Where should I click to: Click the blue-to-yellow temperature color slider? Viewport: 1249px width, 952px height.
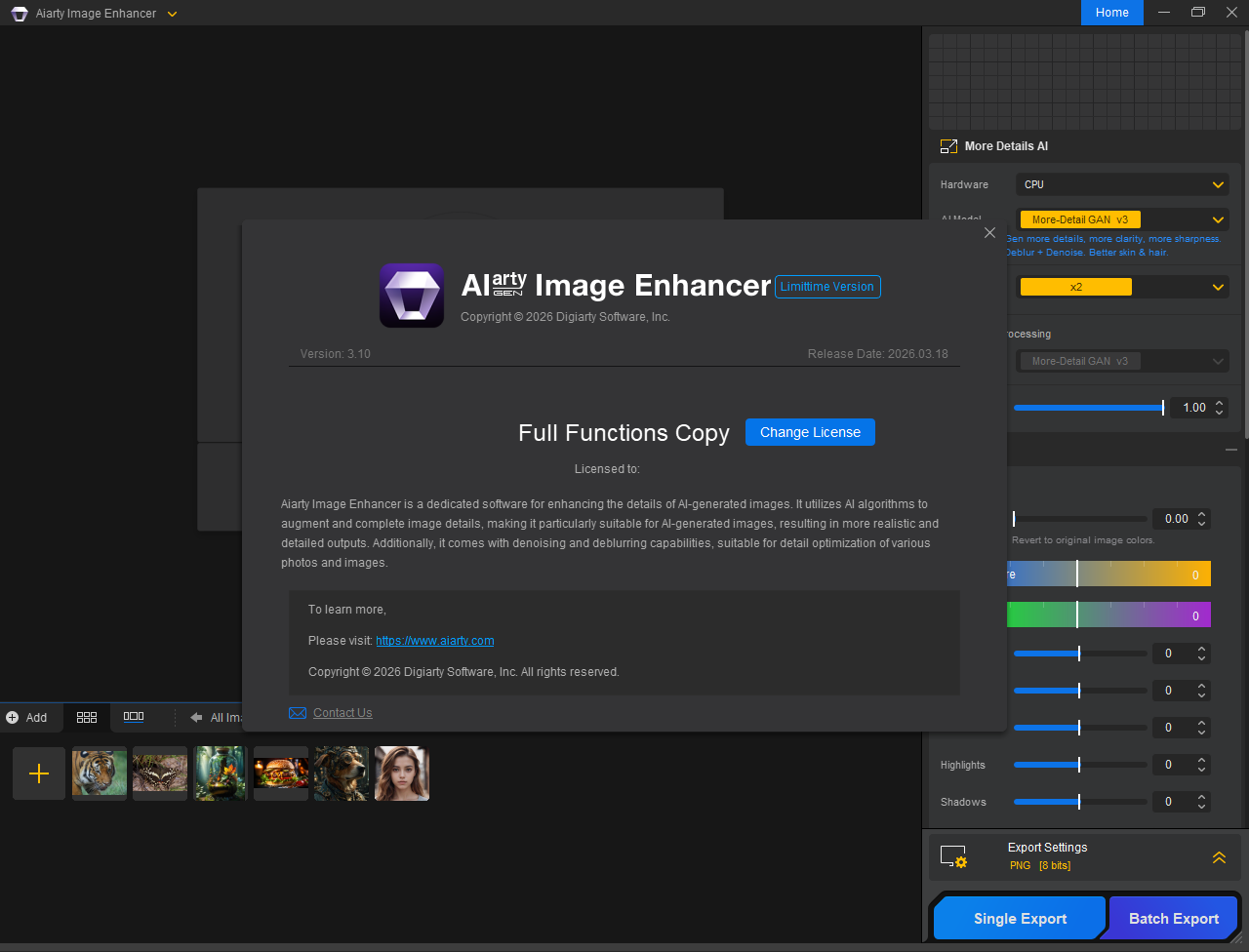[1108, 574]
